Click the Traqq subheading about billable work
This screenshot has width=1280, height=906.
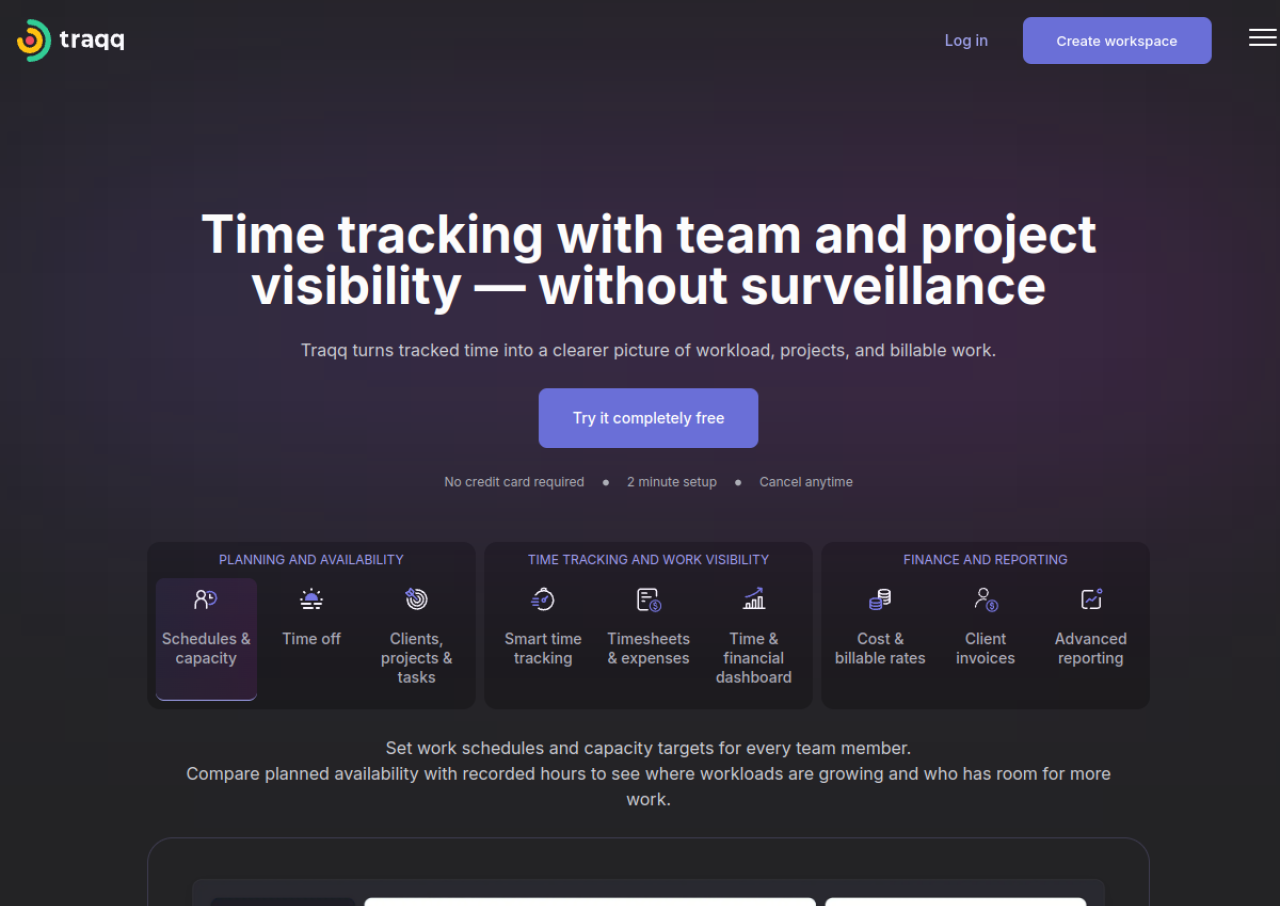(649, 350)
